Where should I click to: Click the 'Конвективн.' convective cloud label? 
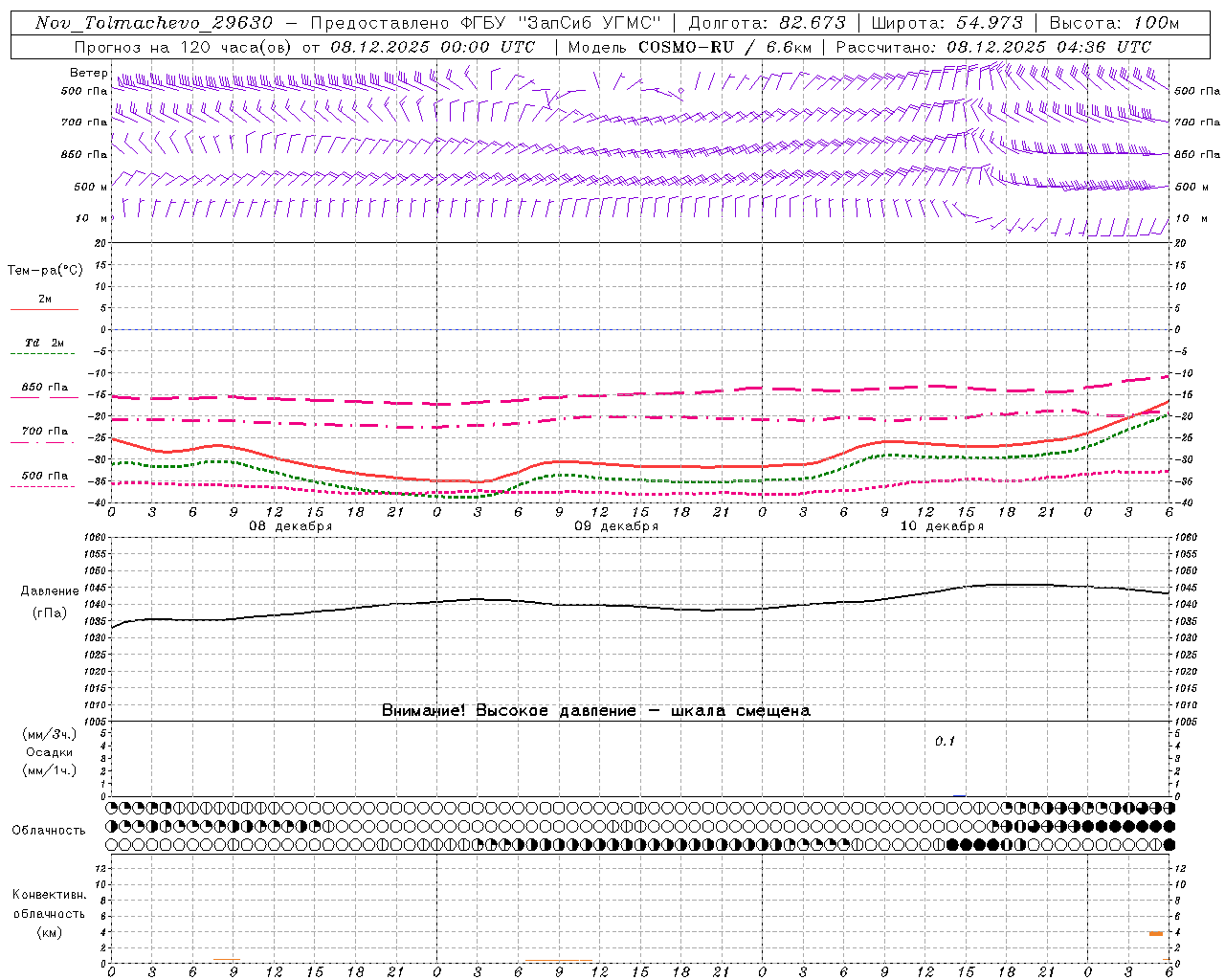[49, 895]
